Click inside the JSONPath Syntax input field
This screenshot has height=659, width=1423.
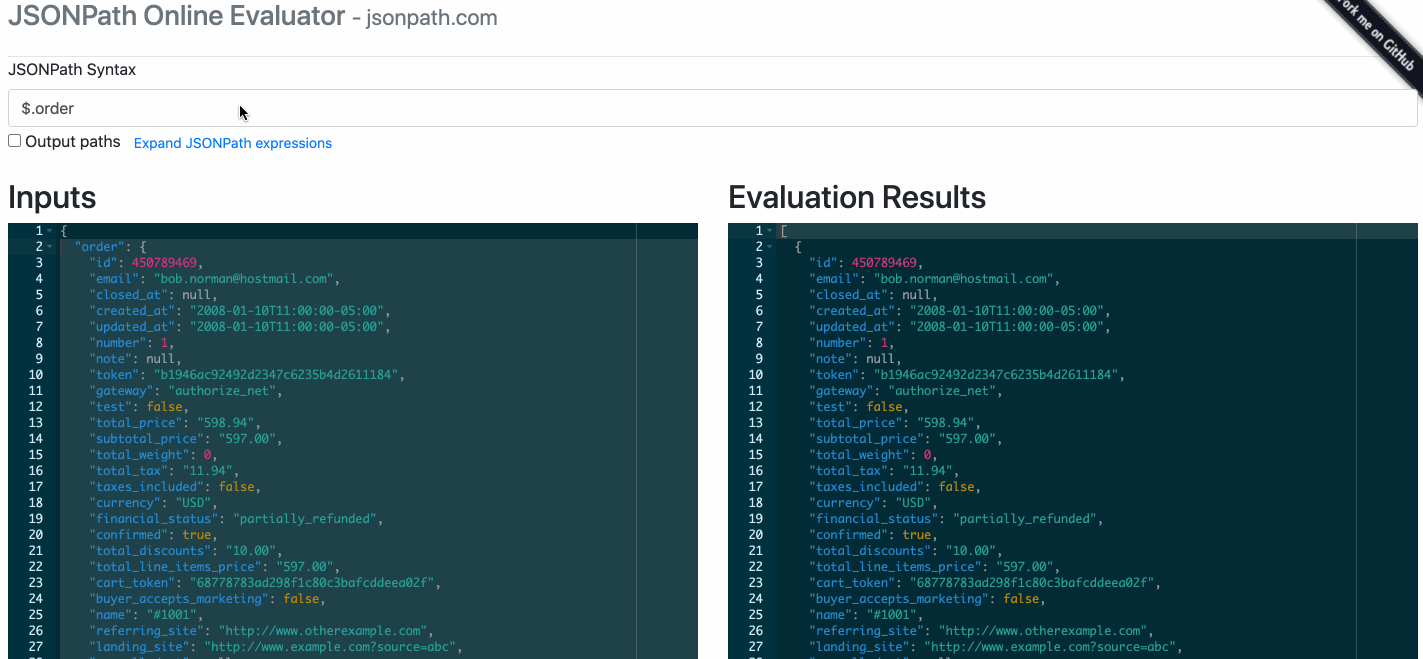click(400, 107)
